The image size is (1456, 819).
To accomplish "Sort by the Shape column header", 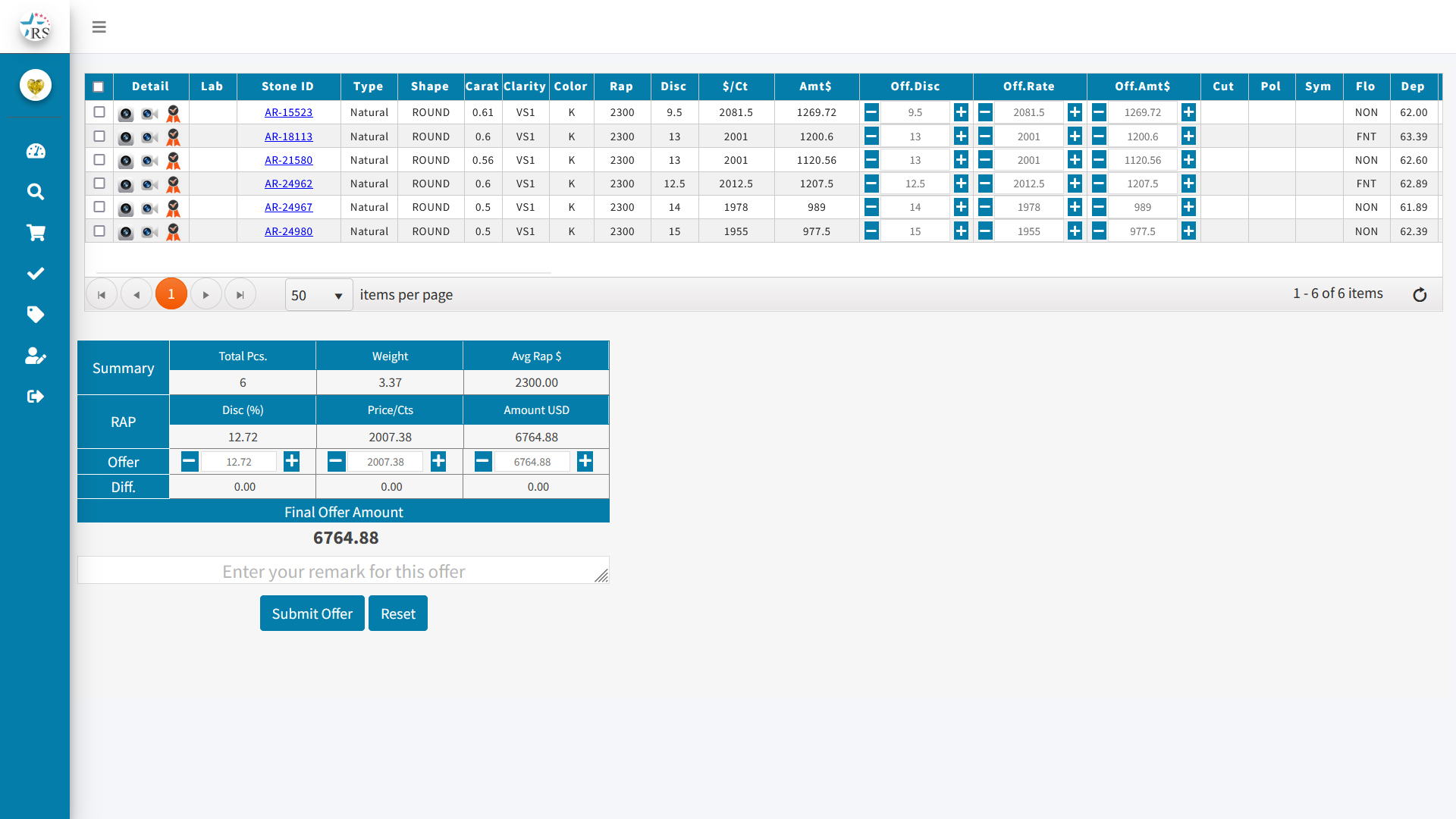I will (x=430, y=86).
